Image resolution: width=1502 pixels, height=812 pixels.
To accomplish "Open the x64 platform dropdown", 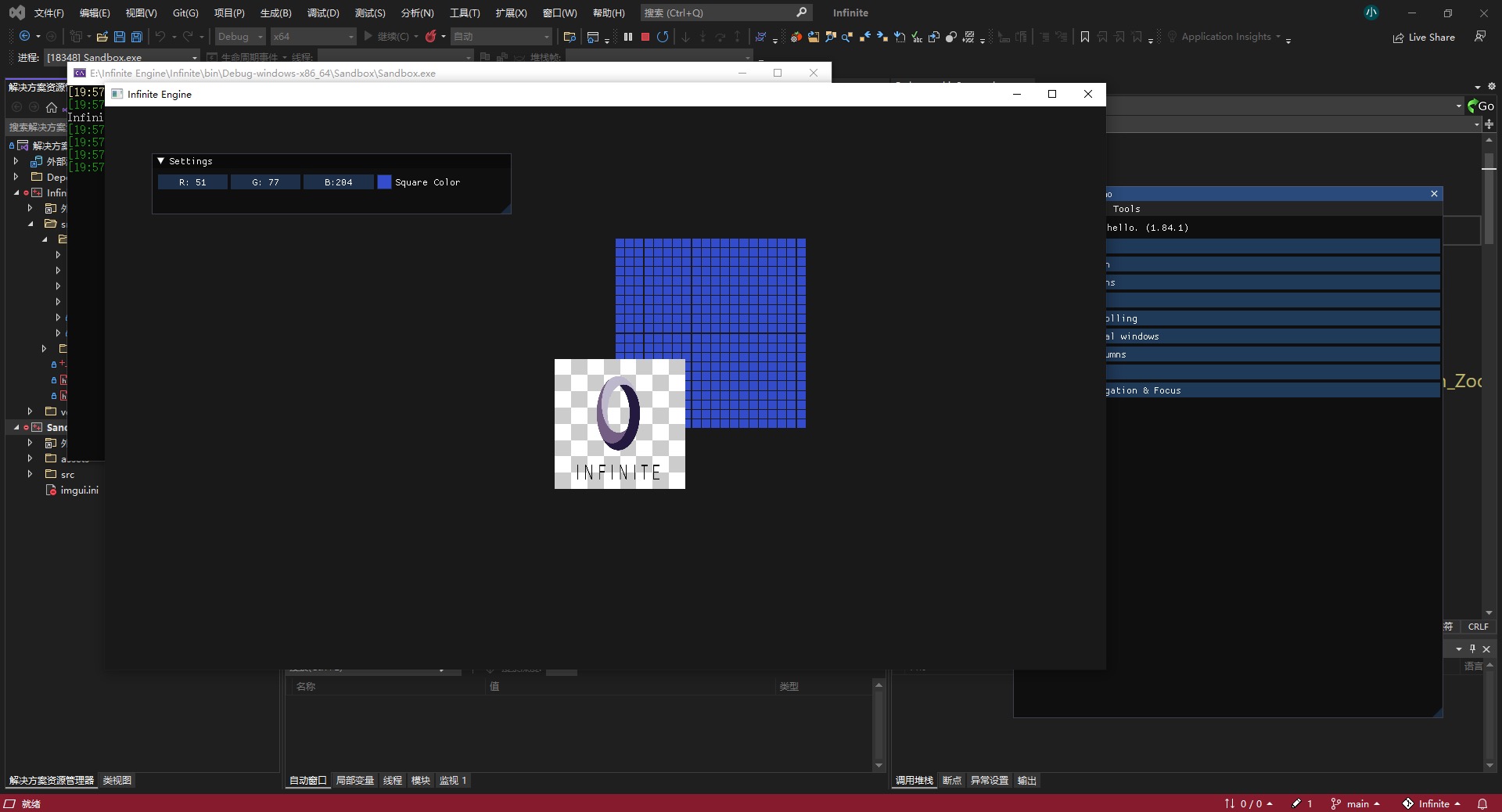I will pos(313,37).
